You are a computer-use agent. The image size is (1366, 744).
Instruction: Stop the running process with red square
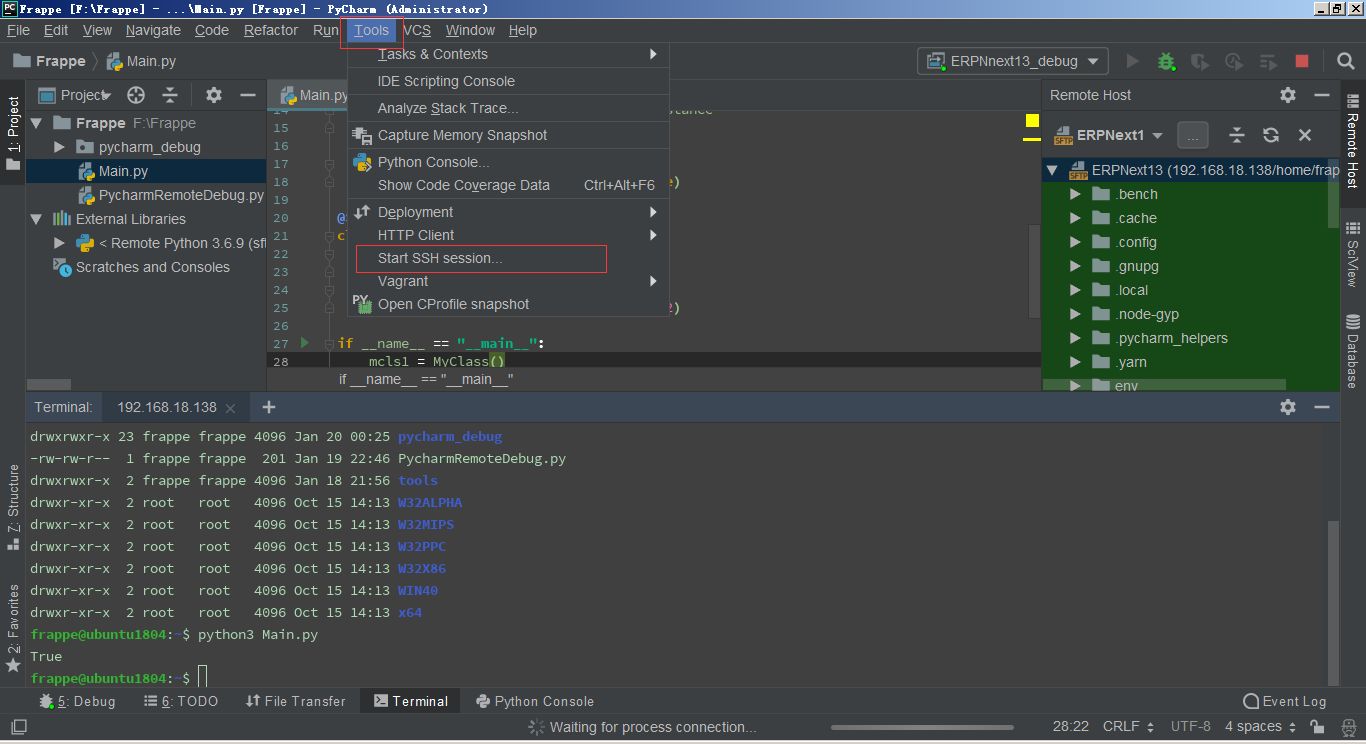point(1302,61)
